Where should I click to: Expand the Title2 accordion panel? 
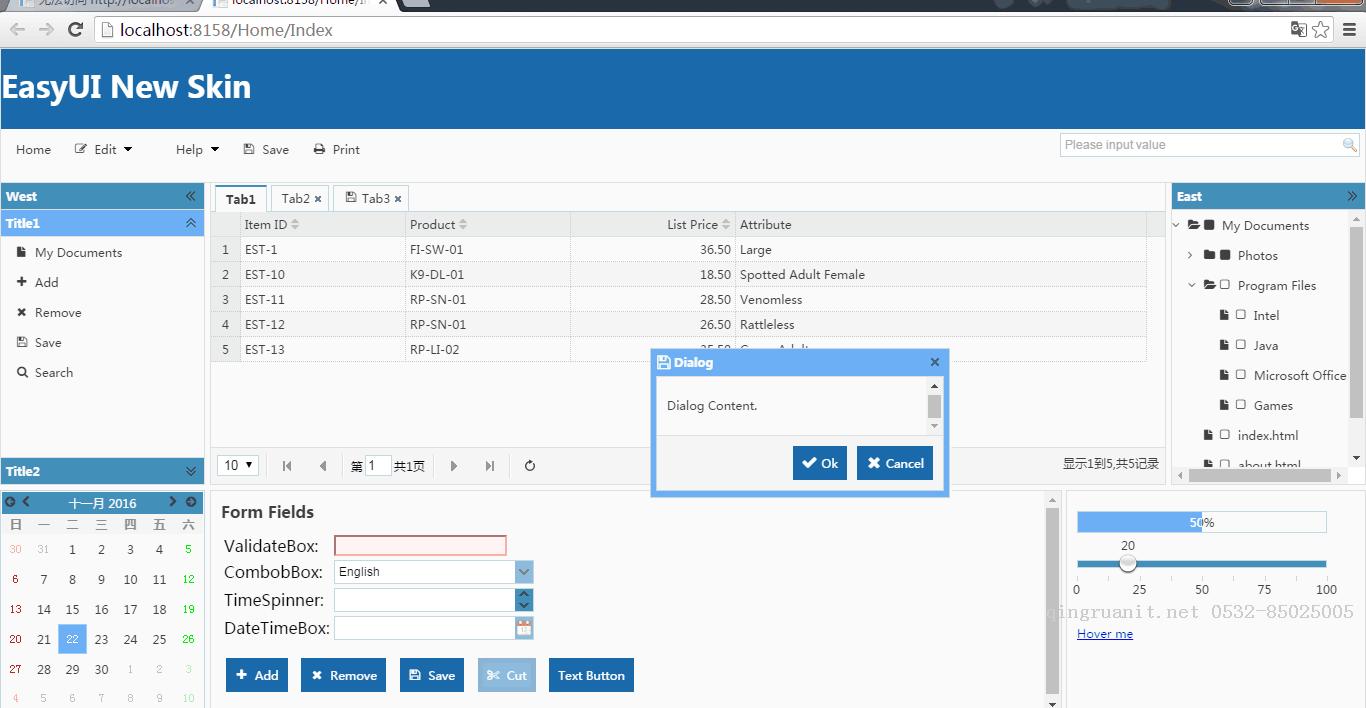pos(191,471)
